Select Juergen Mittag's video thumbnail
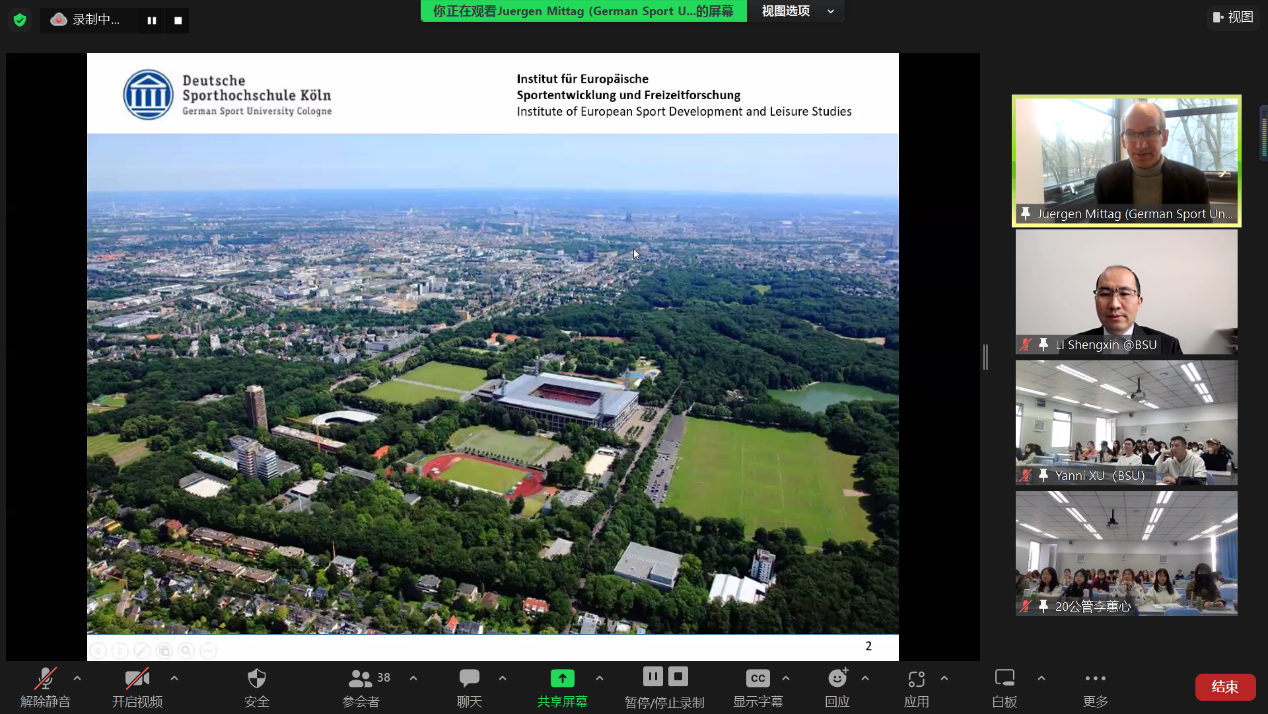 tap(1126, 160)
